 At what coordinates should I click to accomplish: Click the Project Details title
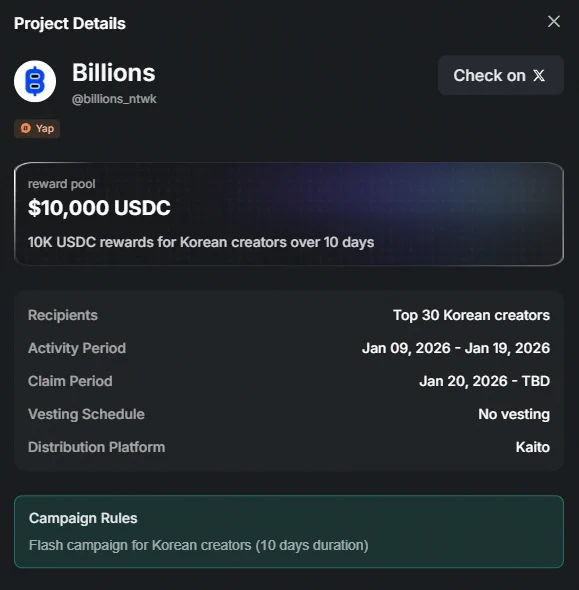[x=70, y=23]
